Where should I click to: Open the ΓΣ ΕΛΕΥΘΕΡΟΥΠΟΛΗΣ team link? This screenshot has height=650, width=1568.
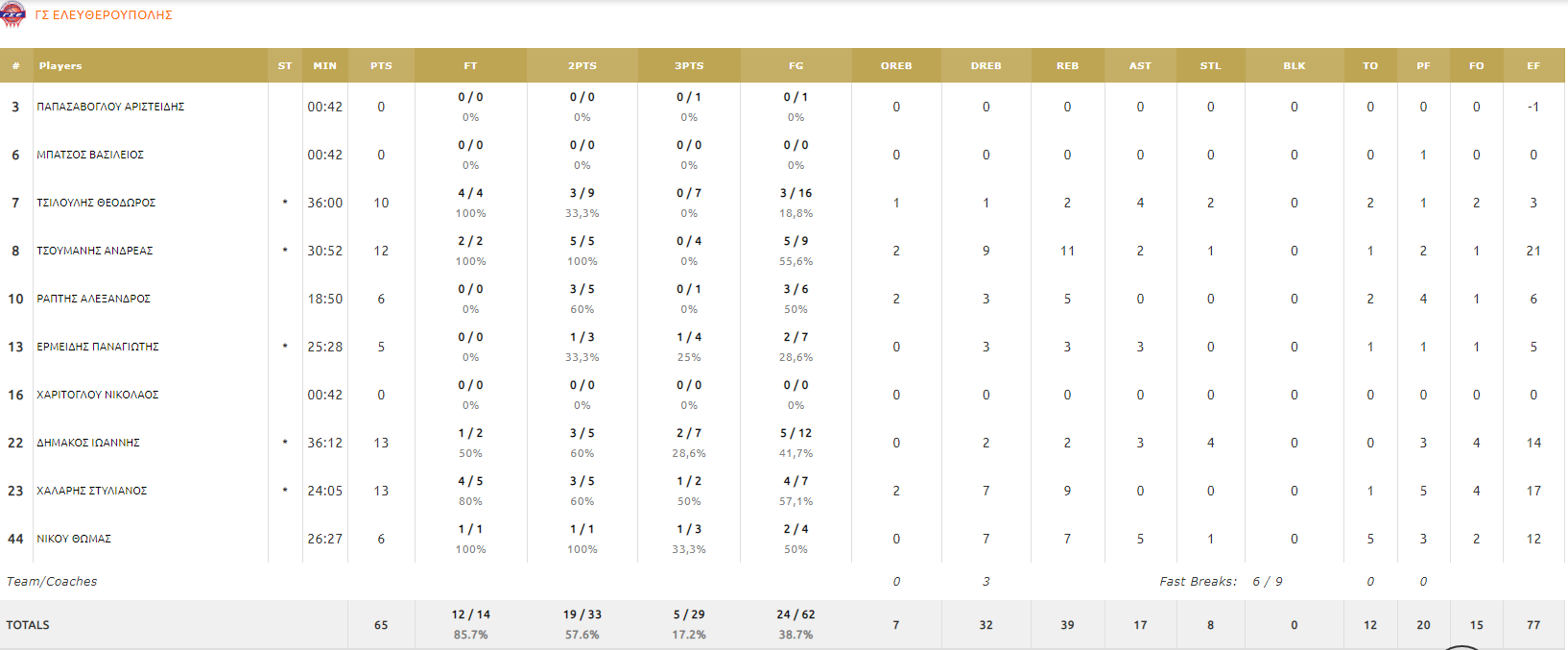pos(104,15)
